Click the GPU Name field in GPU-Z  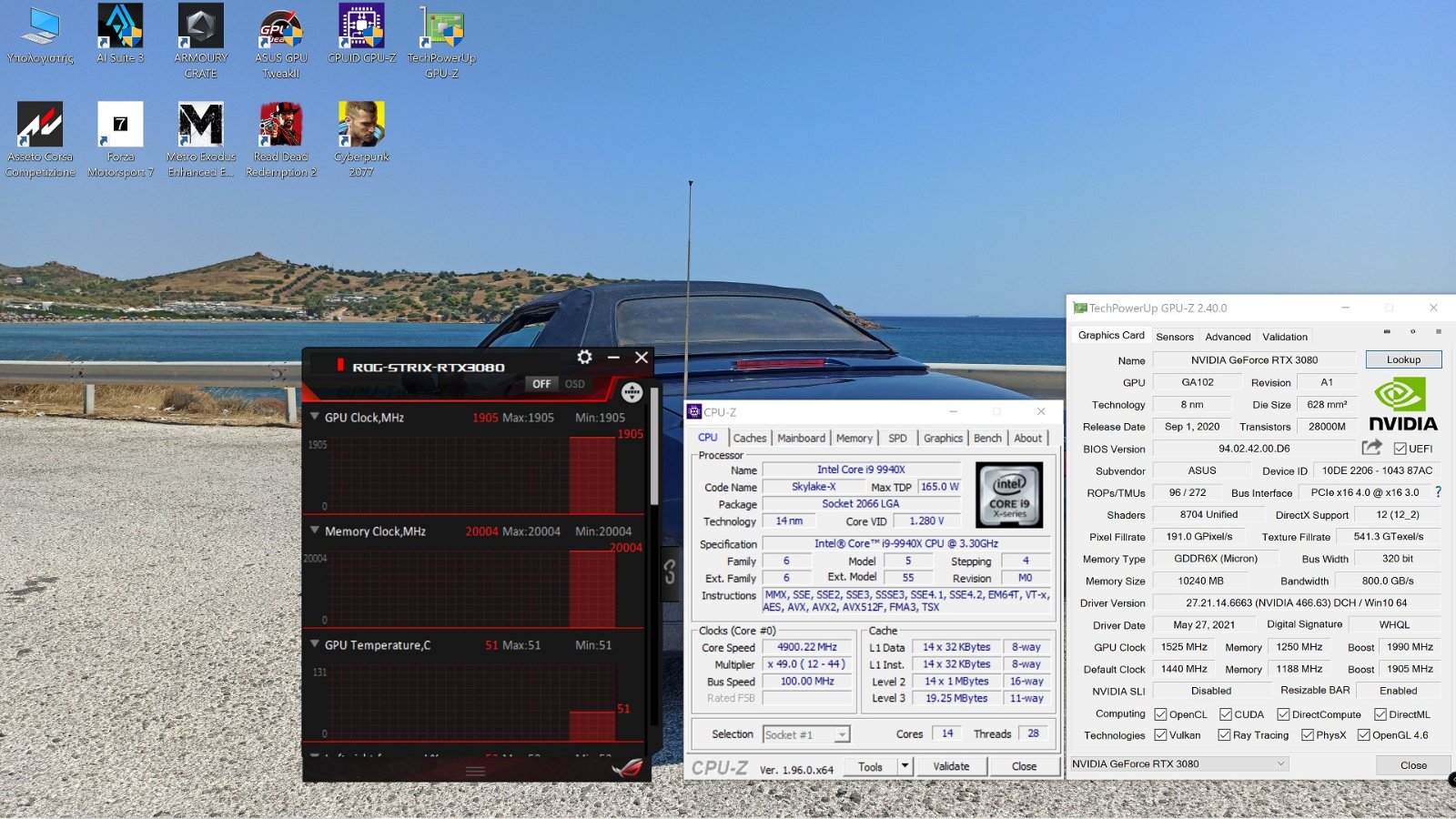click(1254, 360)
